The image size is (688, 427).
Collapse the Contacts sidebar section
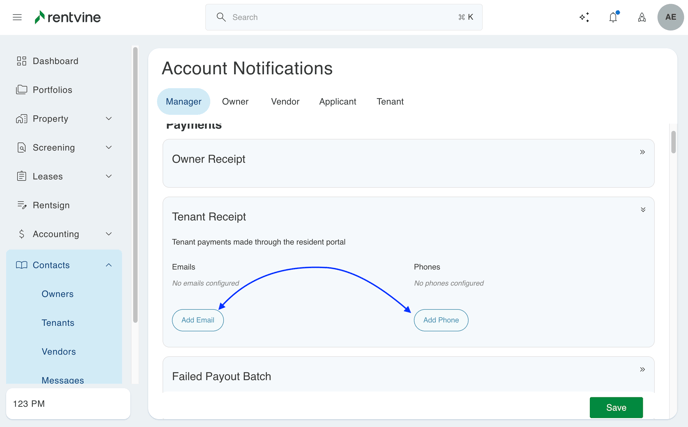click(x=109, y=265)
